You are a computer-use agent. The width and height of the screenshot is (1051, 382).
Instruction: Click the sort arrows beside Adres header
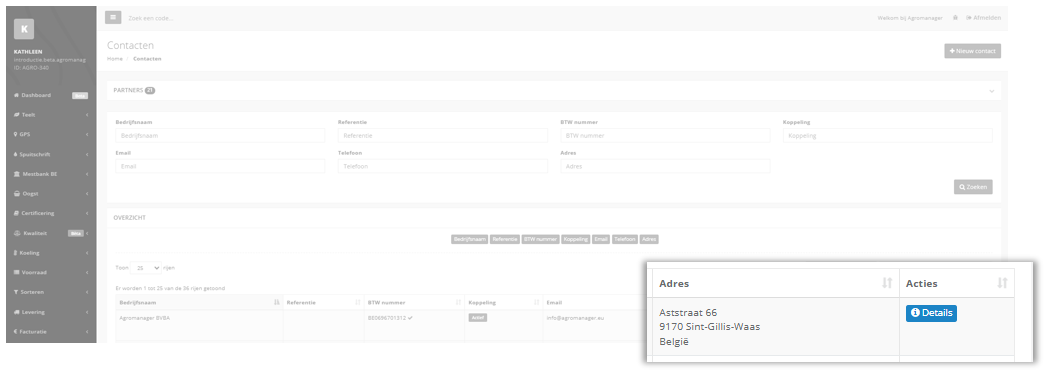(887, 283)
